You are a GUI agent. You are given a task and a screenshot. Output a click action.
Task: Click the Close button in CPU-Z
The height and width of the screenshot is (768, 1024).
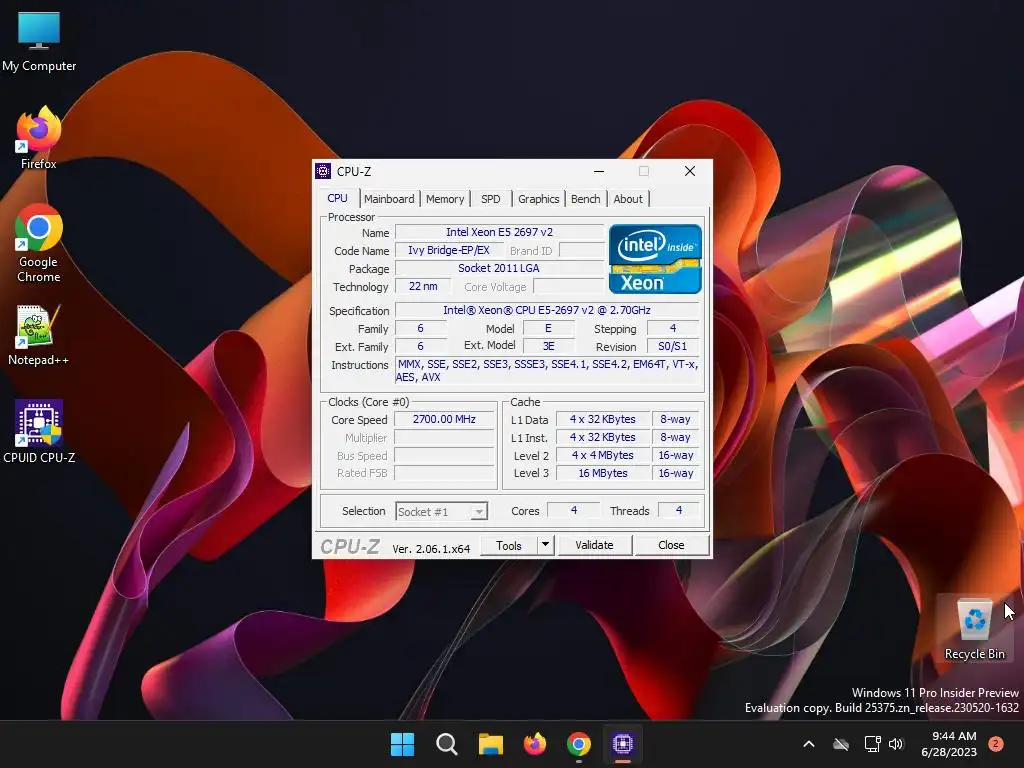click(671, 545)
